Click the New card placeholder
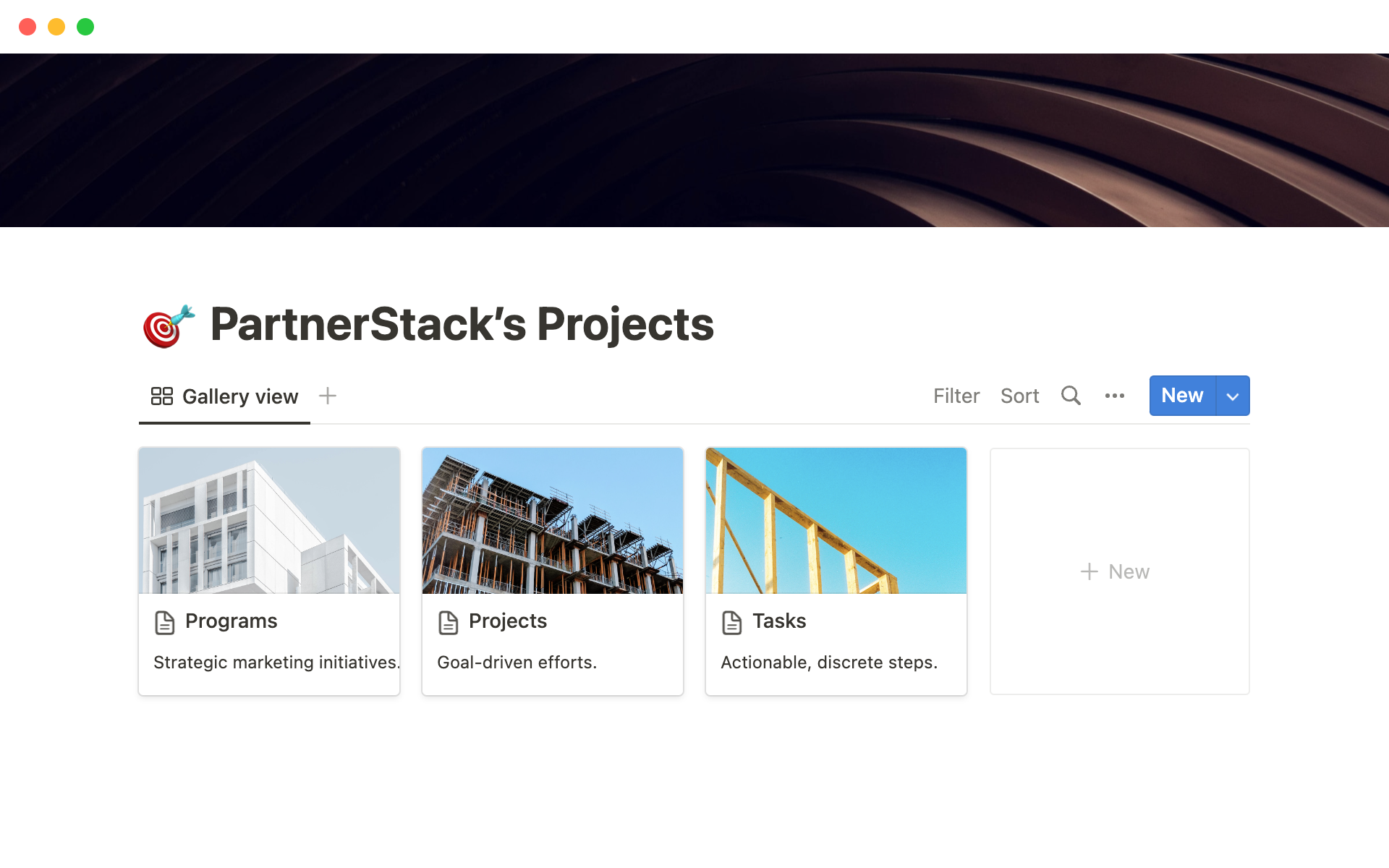Screen dimensions: 1389x868 (x=1119, y=571)
